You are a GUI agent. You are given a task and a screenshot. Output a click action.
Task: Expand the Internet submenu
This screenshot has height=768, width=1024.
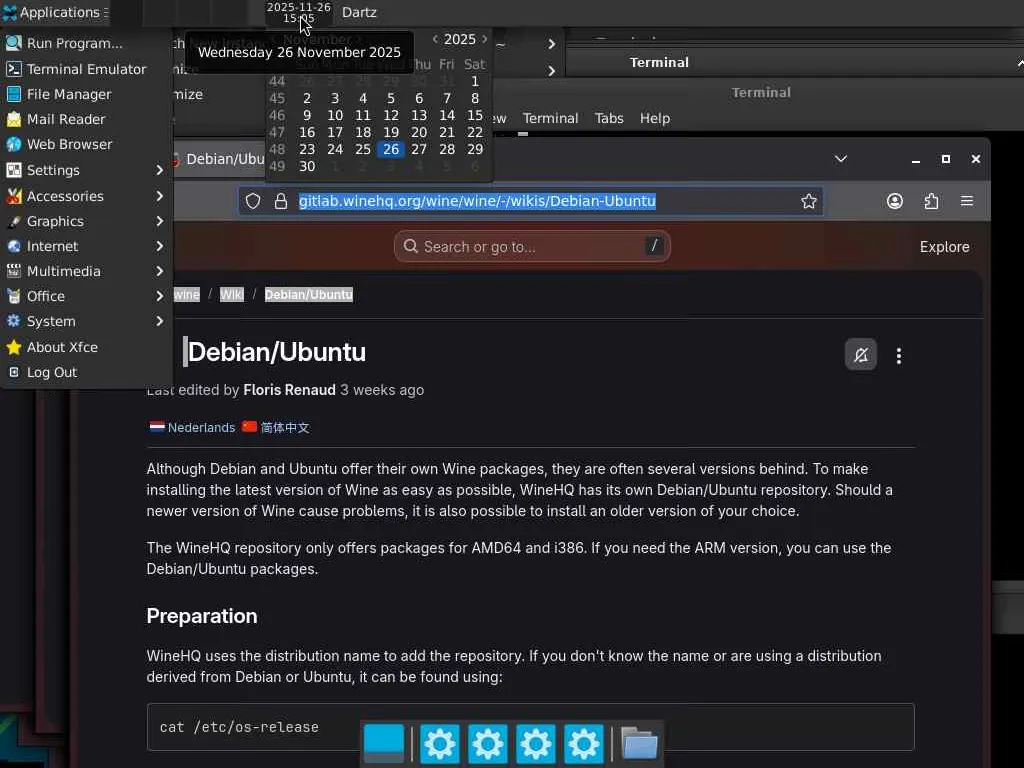coord(86,246)
